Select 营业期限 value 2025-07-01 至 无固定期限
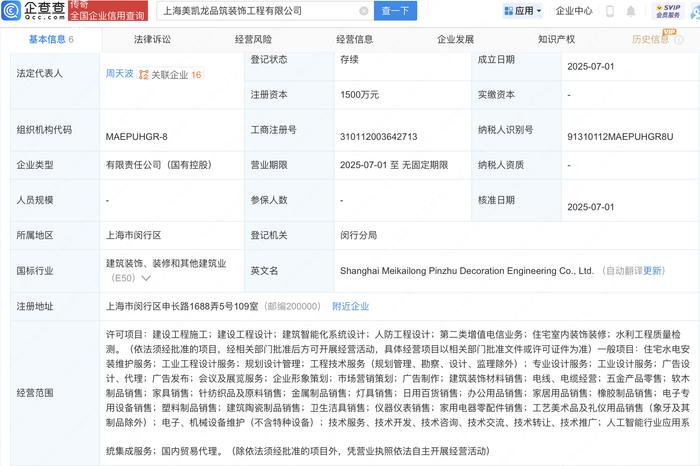 (x=394, y=165)
